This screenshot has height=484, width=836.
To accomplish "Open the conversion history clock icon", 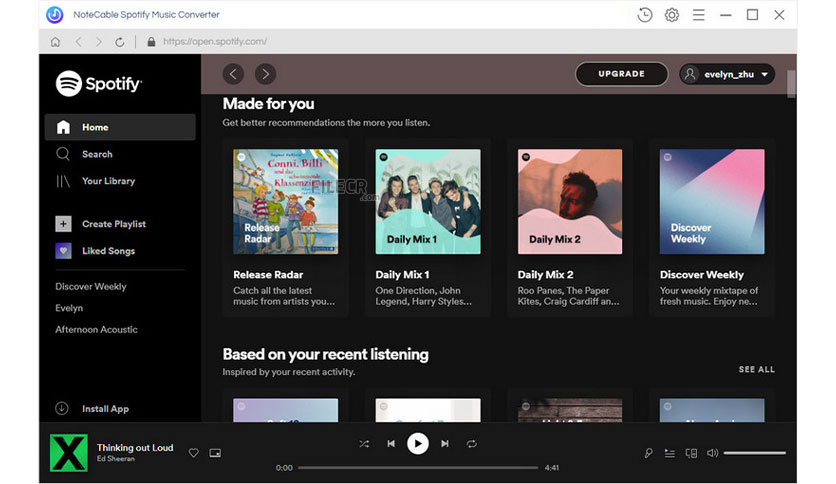I will tap(645, 15).
